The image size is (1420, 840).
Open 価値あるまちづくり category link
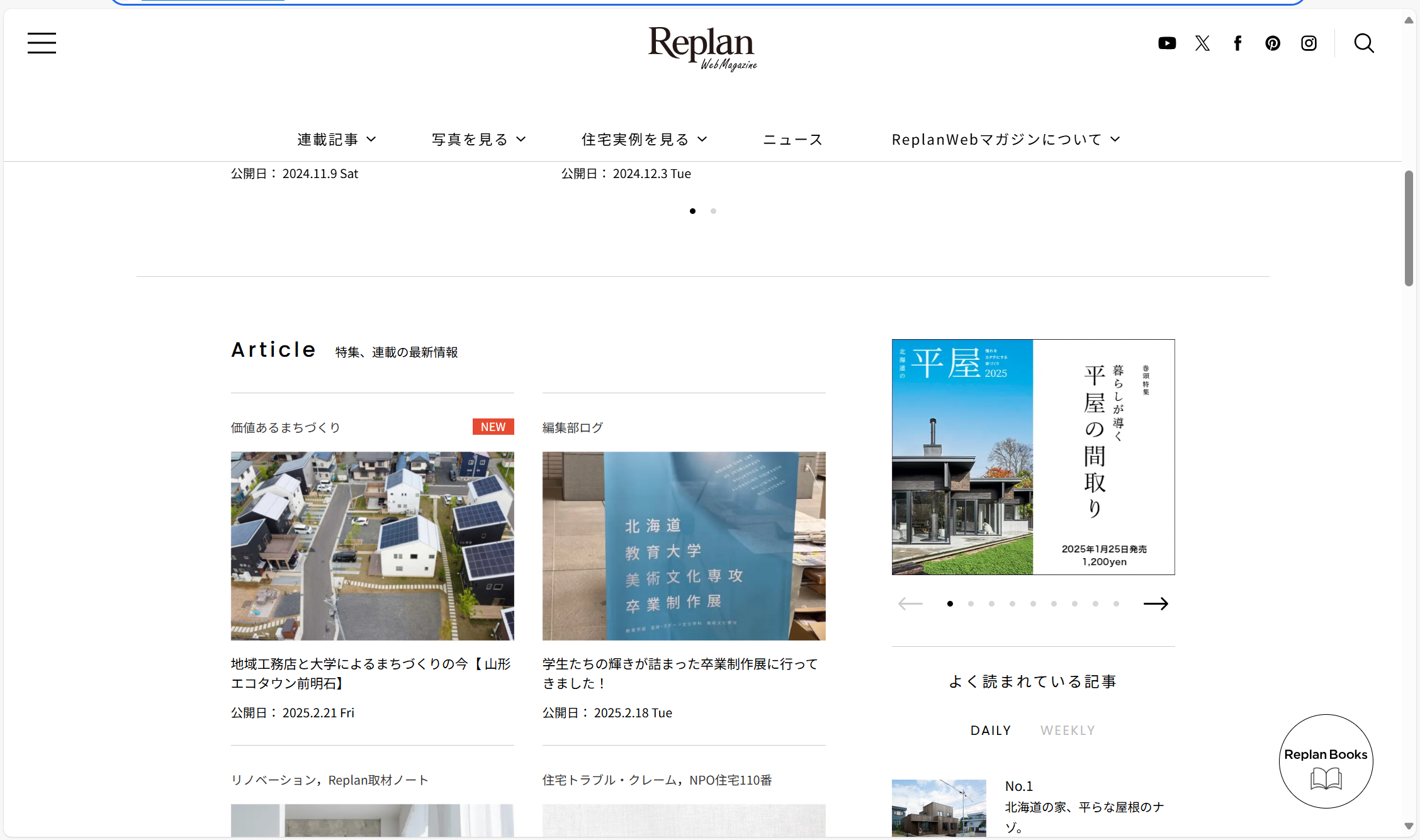(286, 428)
